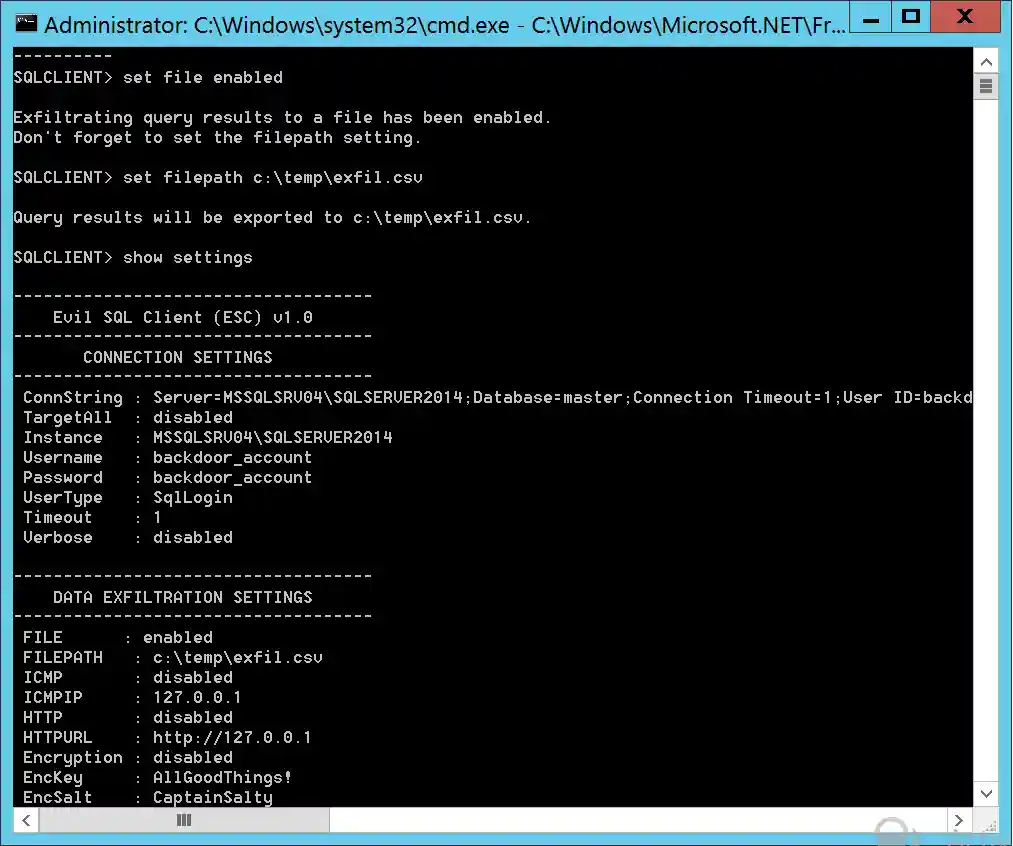The width and height of the screenshot is (1013, 846).
Task: Select the 'DATA EXFILTRATION SETTINGS' heading
Action: pyautogui.click(x=183, y=597)
